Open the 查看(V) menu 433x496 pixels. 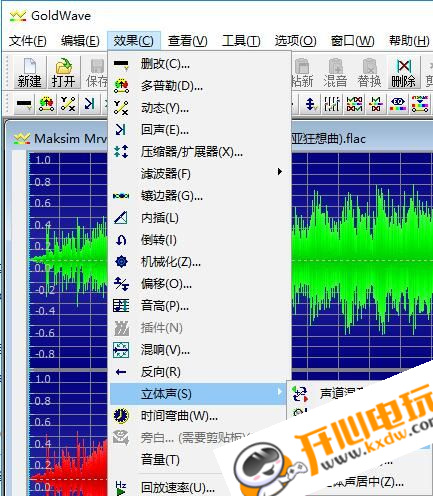(188, 41)
